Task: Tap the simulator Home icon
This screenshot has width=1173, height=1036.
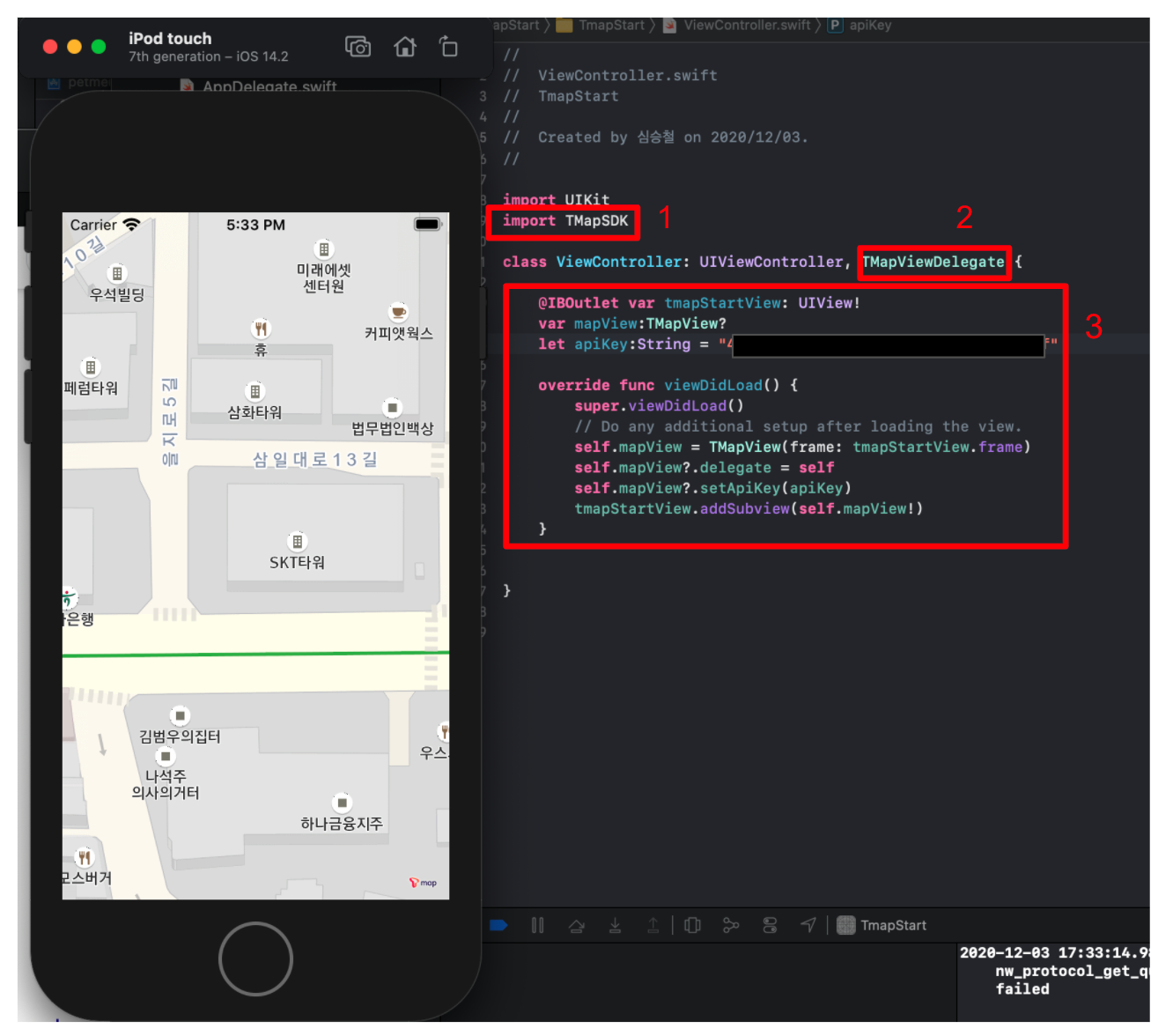Action: pos(405,47)
